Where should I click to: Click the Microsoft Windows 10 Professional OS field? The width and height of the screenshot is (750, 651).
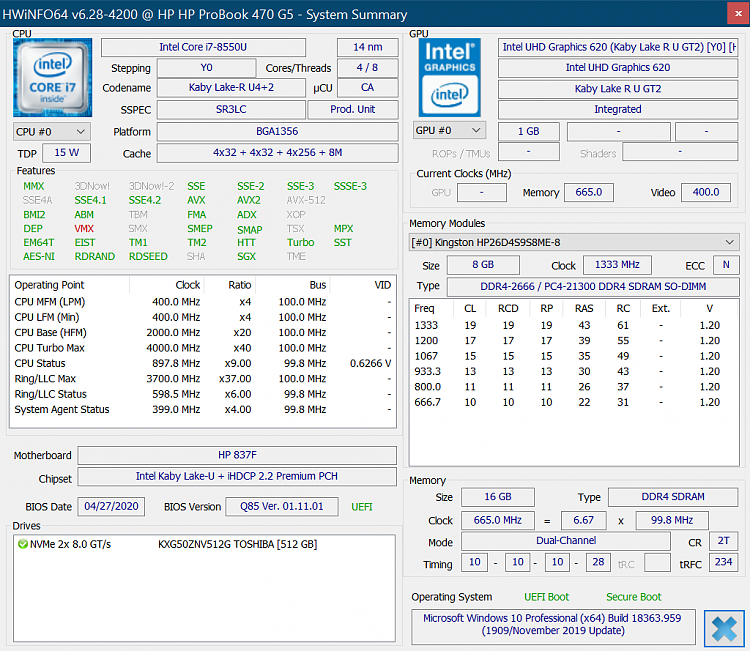coord(553,625)
